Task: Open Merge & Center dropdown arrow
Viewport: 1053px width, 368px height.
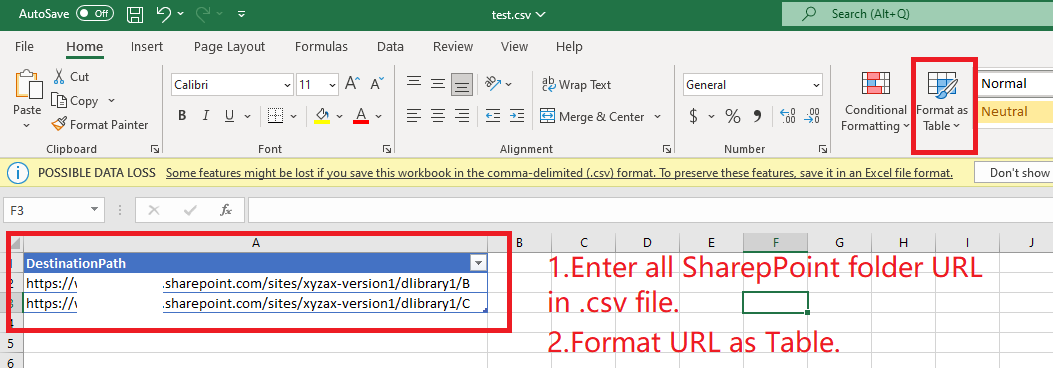Action: tap(657, 116)
